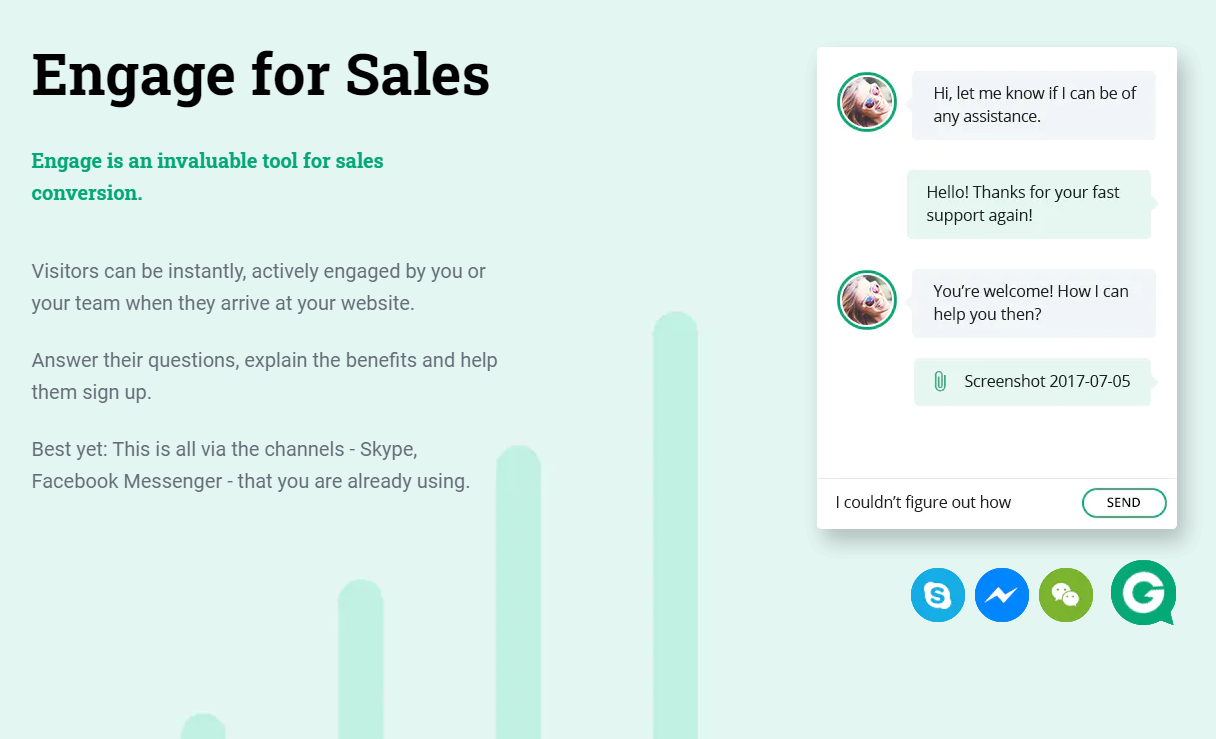
Task: Click the green 'Engage is an invaluable tool' subtitle
Action: pyautogui.click(x=207, y=177)
